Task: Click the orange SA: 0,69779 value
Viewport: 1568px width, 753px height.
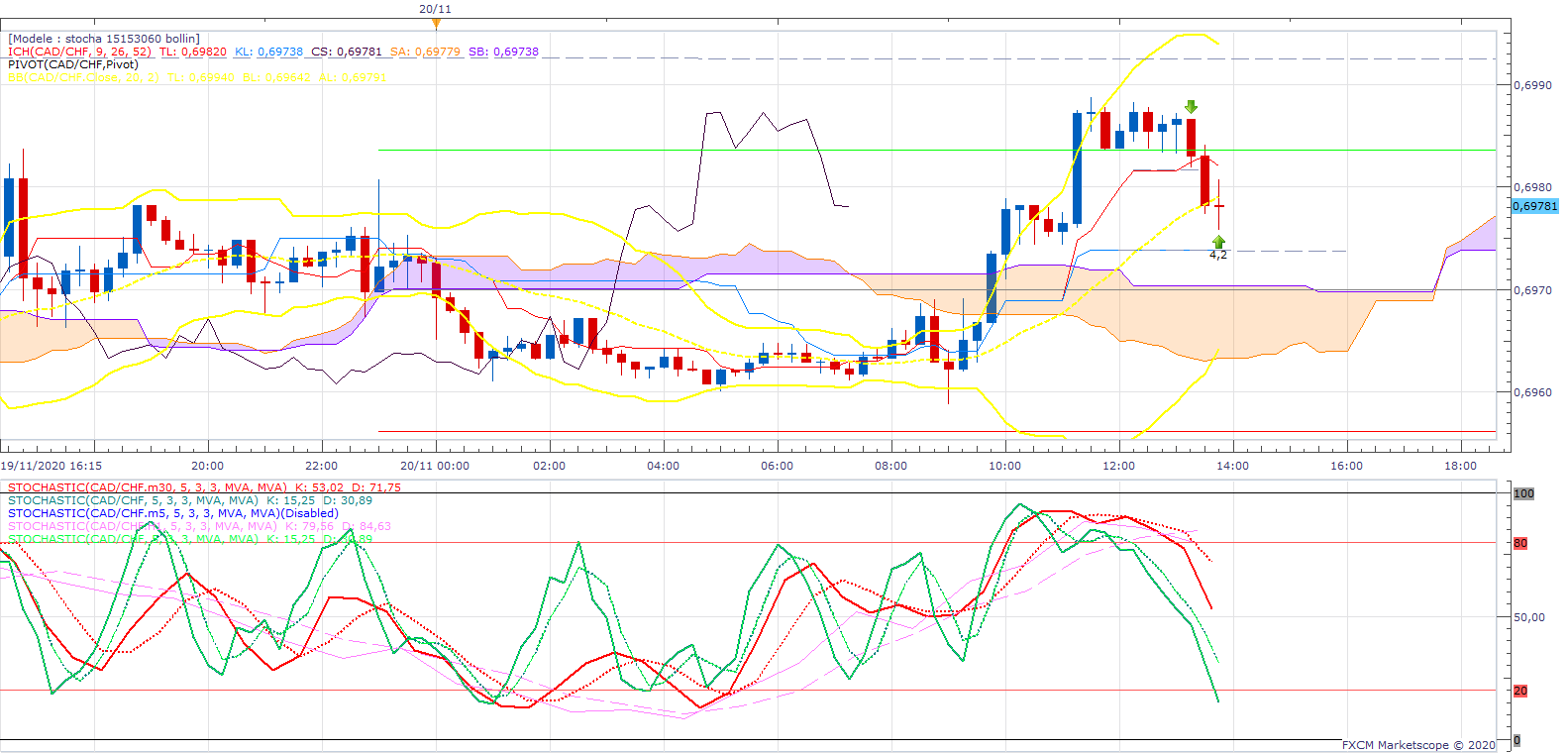Action: [425, 52]
